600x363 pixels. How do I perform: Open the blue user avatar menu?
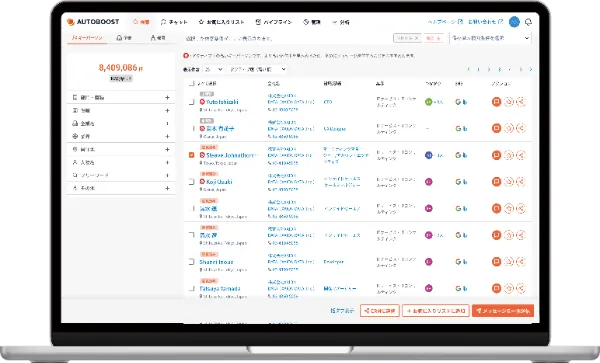click(x=514, y=22)
